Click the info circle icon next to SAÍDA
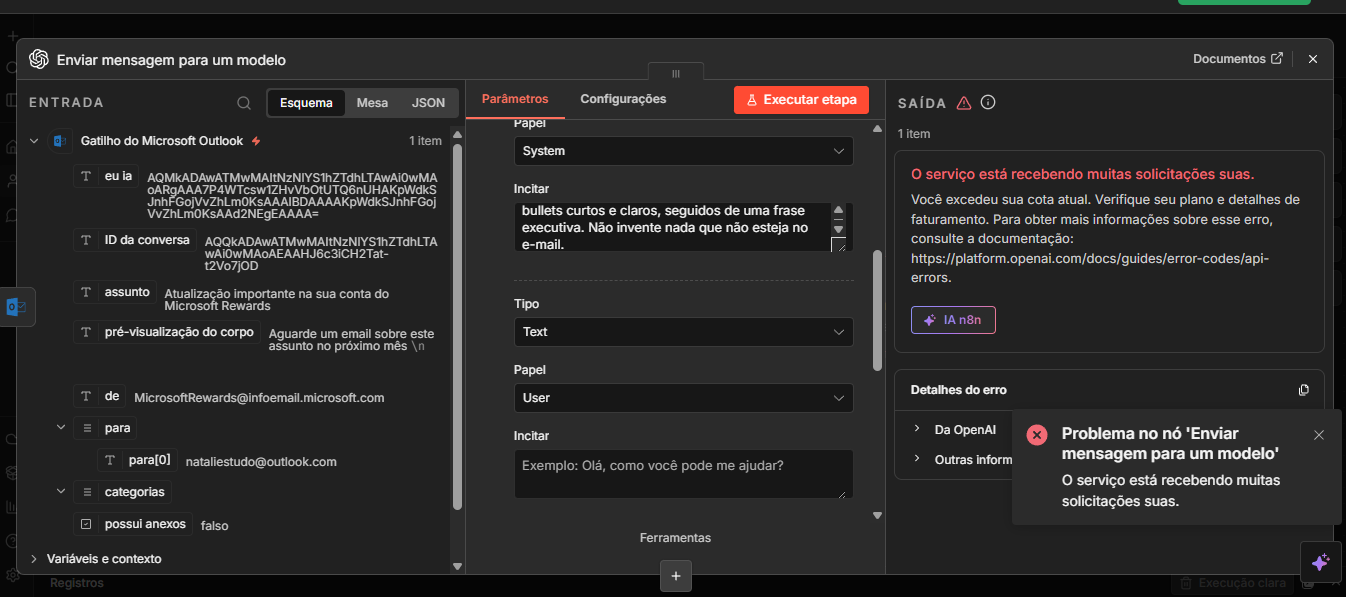 click(x=988, y=102)
